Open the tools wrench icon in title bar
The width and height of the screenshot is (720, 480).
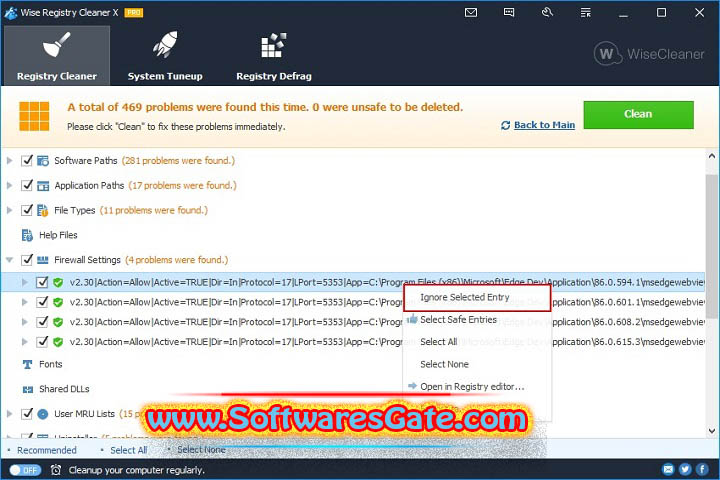[547, 13]
